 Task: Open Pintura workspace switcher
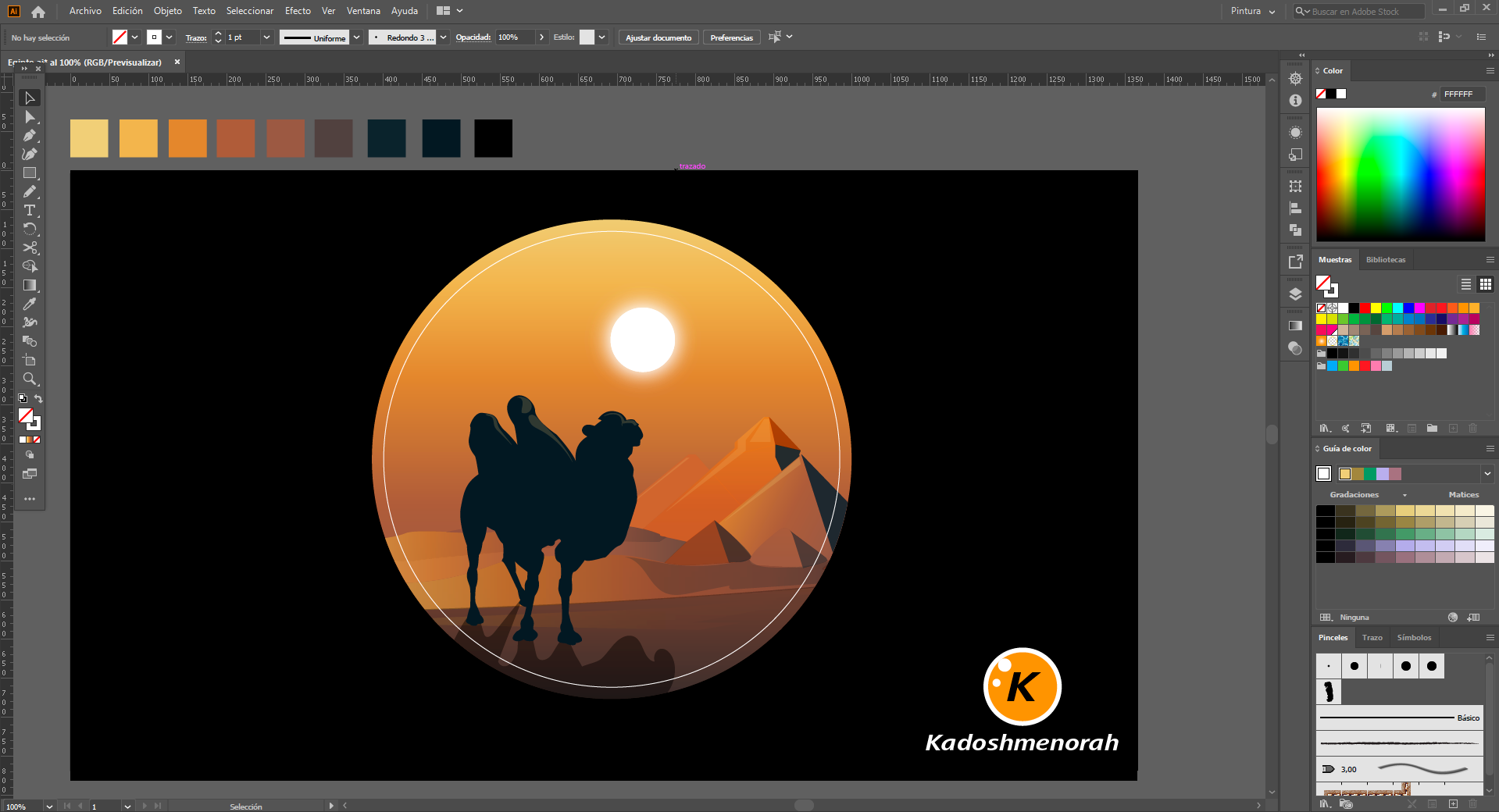click(x=1253, y=11)
